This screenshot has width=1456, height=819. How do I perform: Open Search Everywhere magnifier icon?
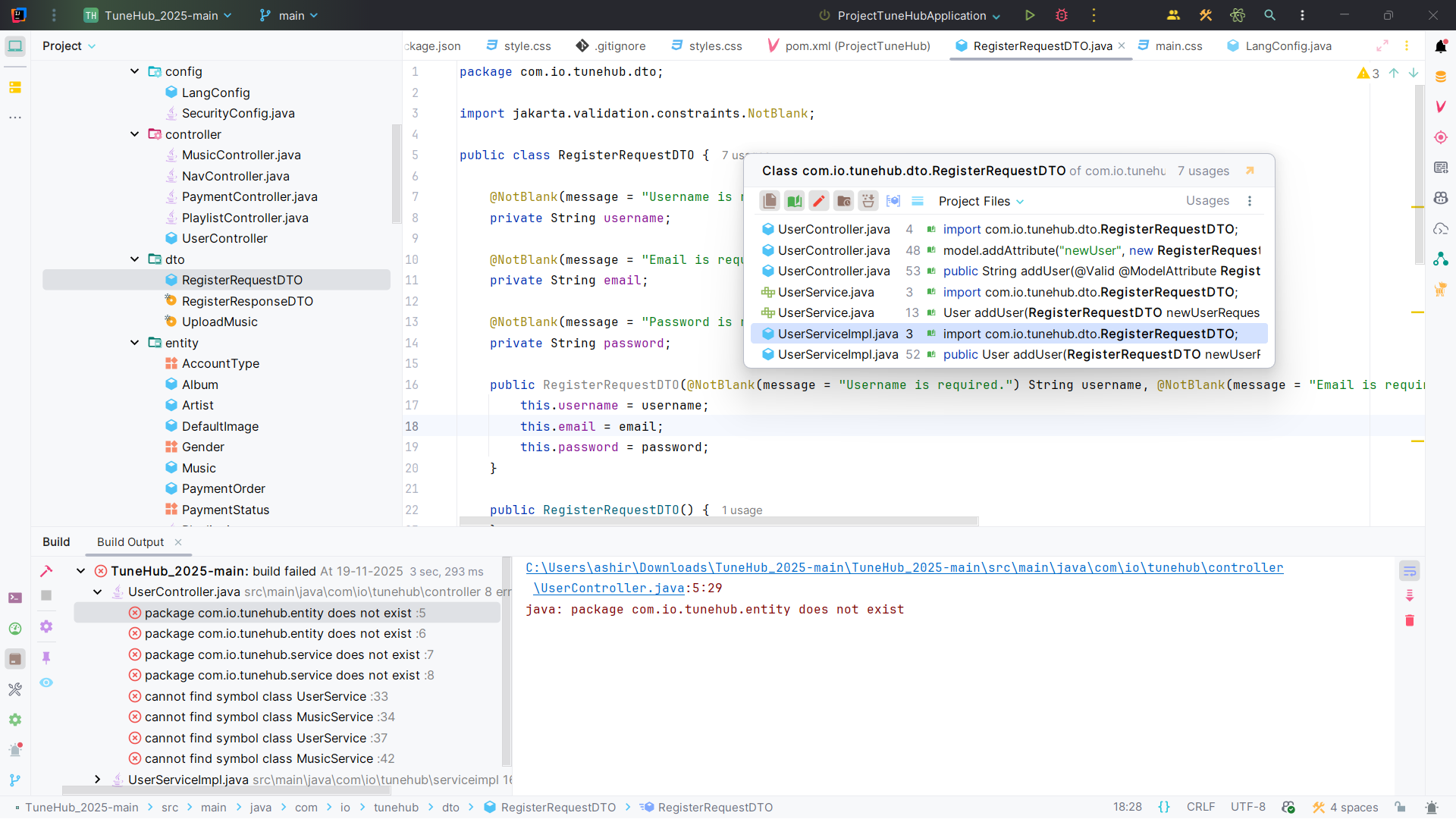(1269, 15)
